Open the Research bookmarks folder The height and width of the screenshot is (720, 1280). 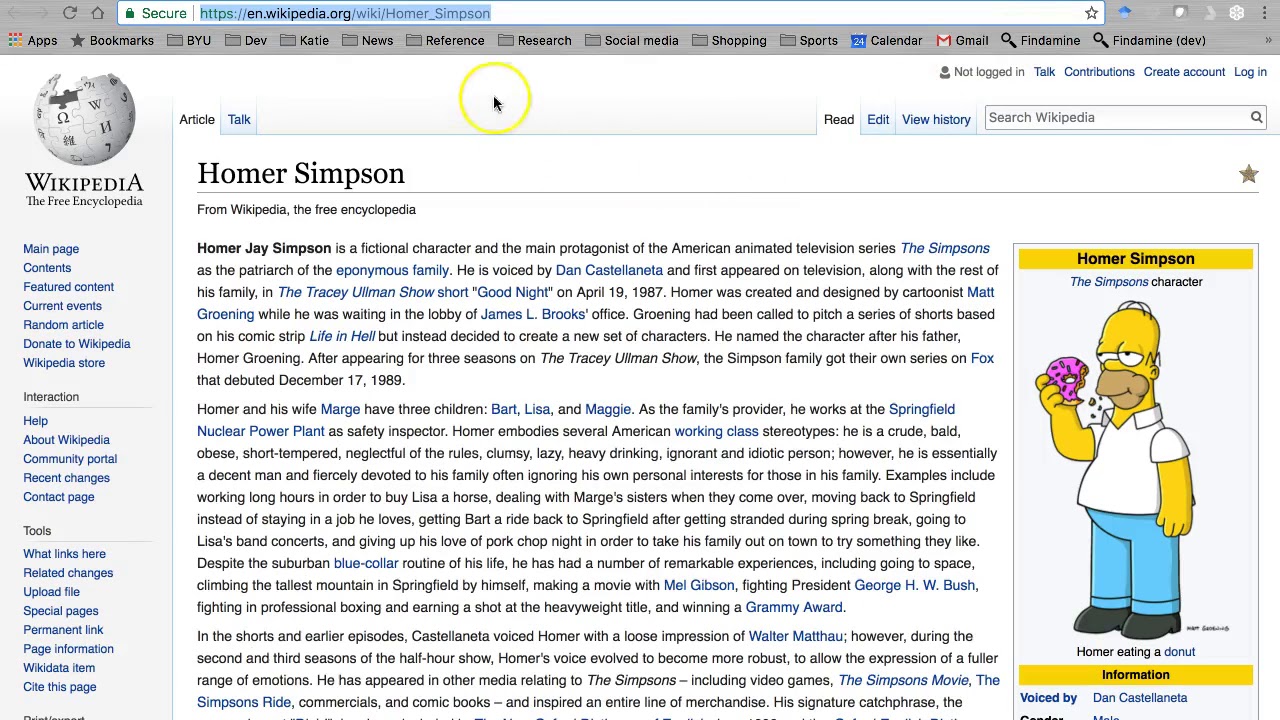pos(534,41)
